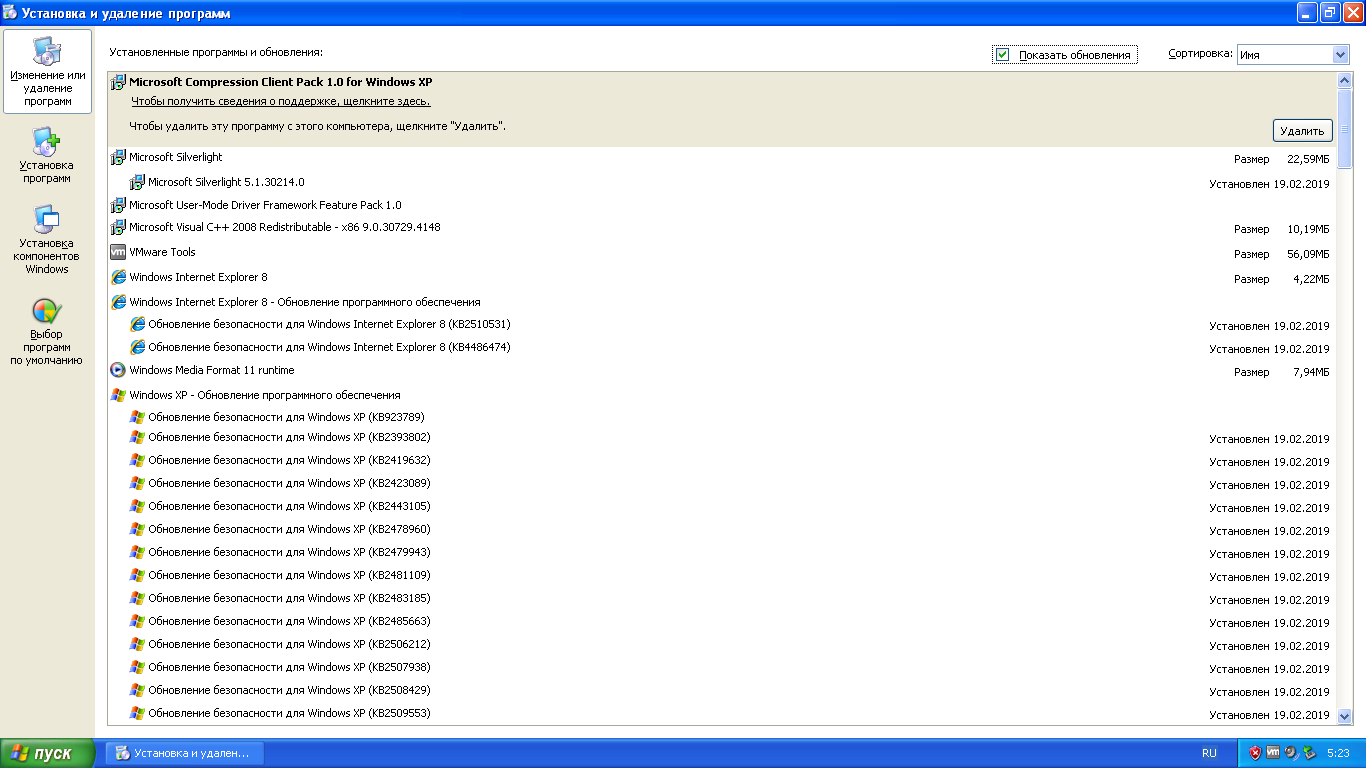Click the VMware Tools program icon
This screenshot has width=1366, height=768.
(x=118, y=252)
